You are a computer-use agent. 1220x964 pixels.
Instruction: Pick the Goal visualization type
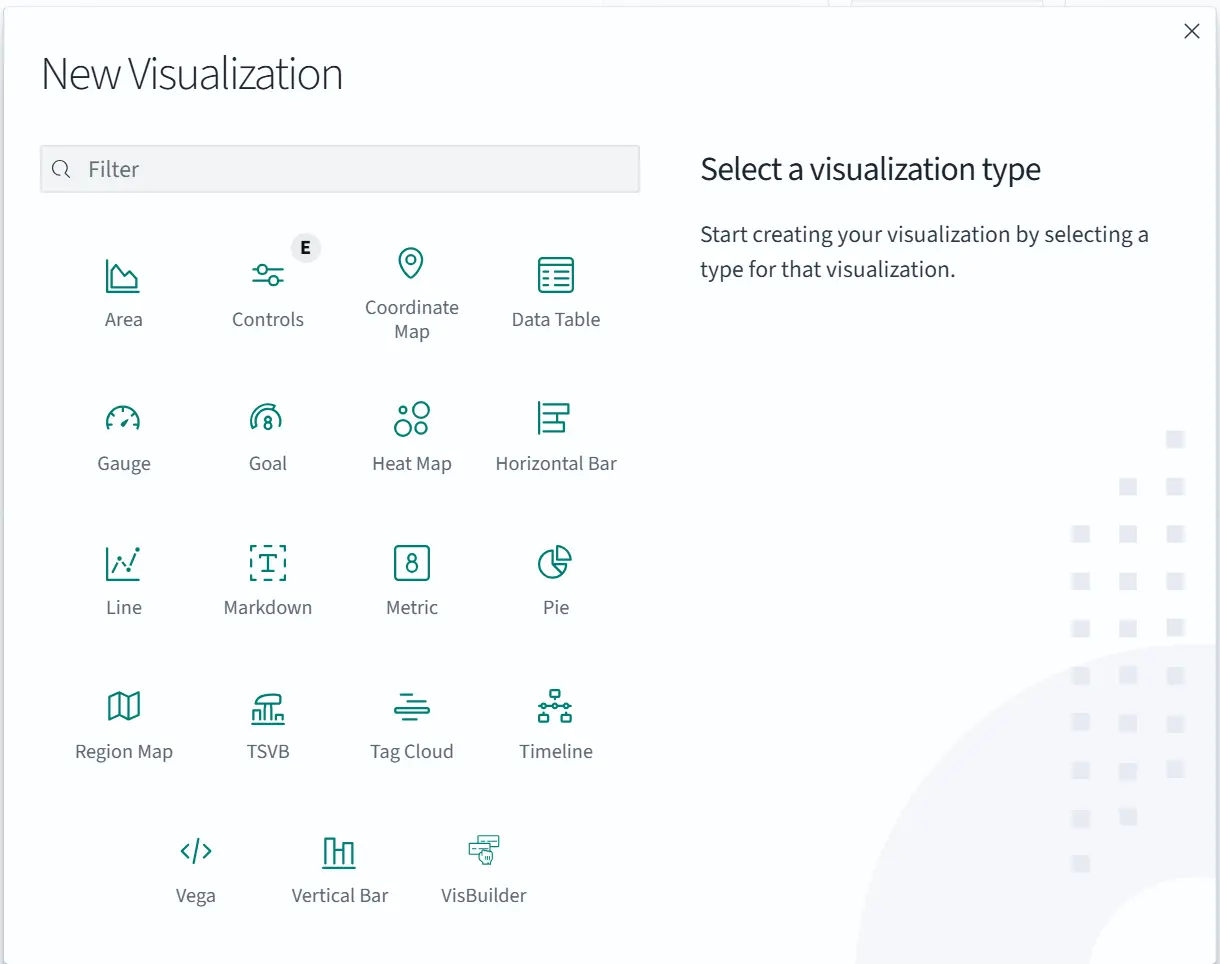pyautogui.click(x=267, y=434)
